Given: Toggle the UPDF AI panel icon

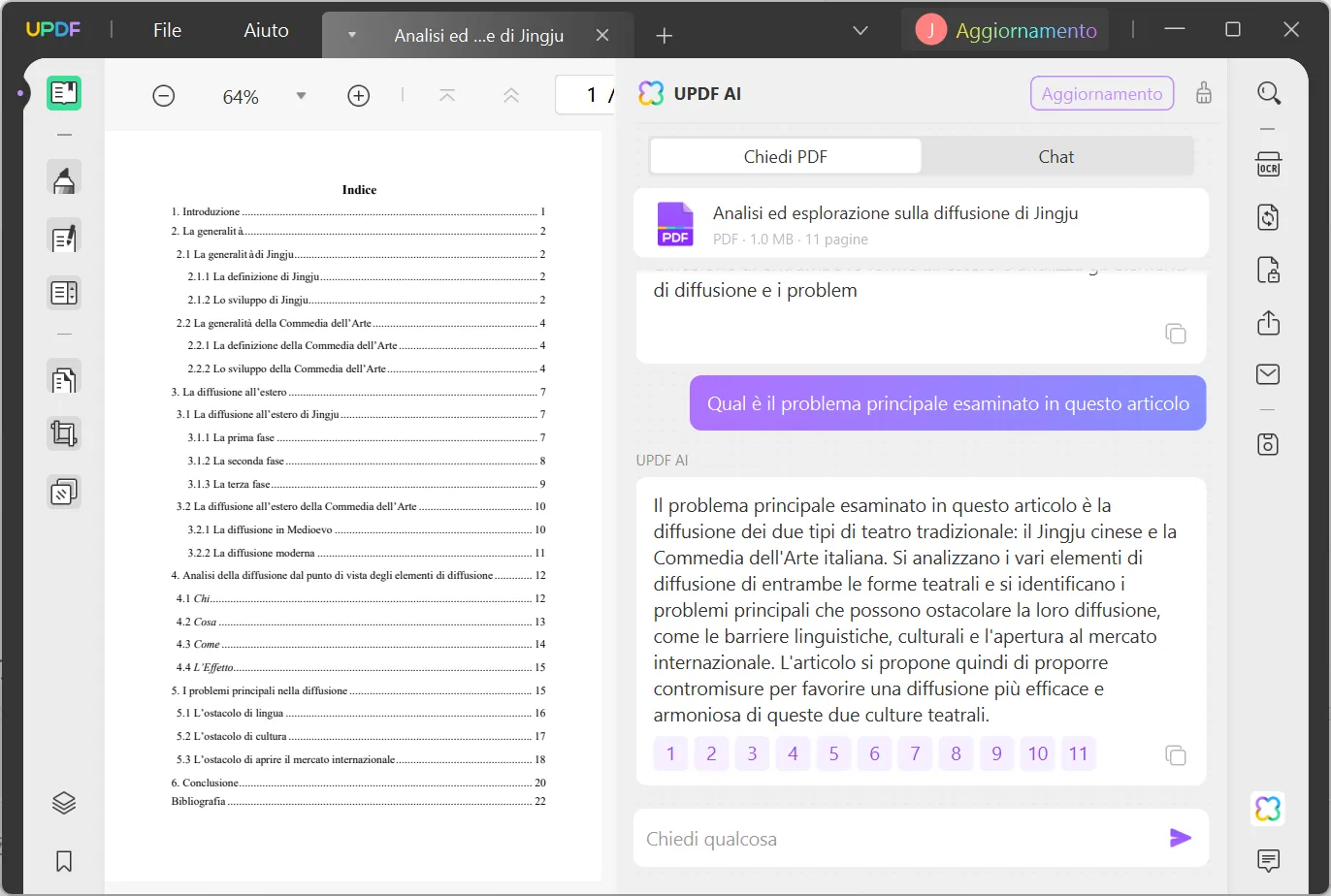Looking at the screenshot, I should point(1268,809).
